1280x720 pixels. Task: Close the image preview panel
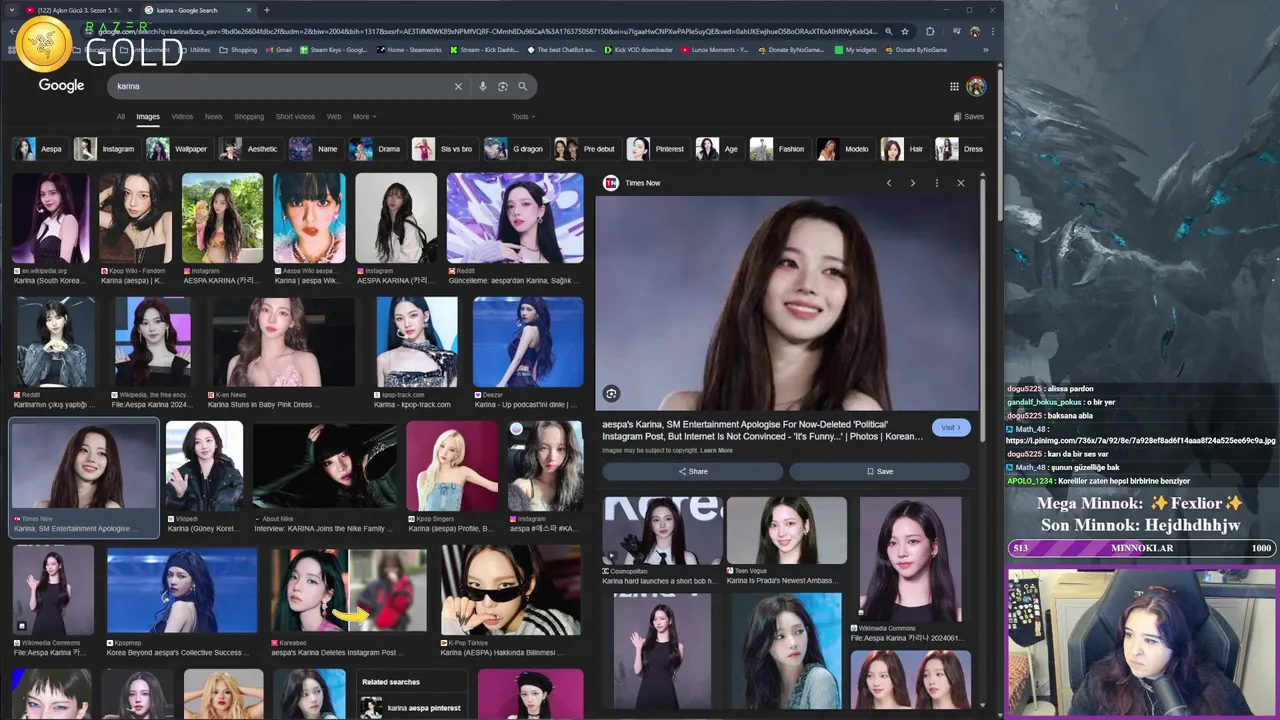tap(961, 183)
